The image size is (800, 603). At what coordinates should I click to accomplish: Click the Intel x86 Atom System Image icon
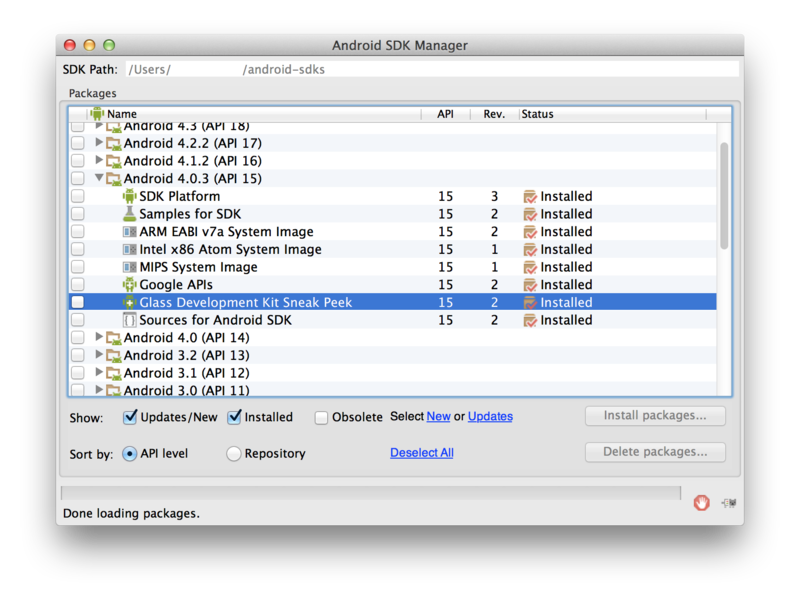click(x=130, y=249)
